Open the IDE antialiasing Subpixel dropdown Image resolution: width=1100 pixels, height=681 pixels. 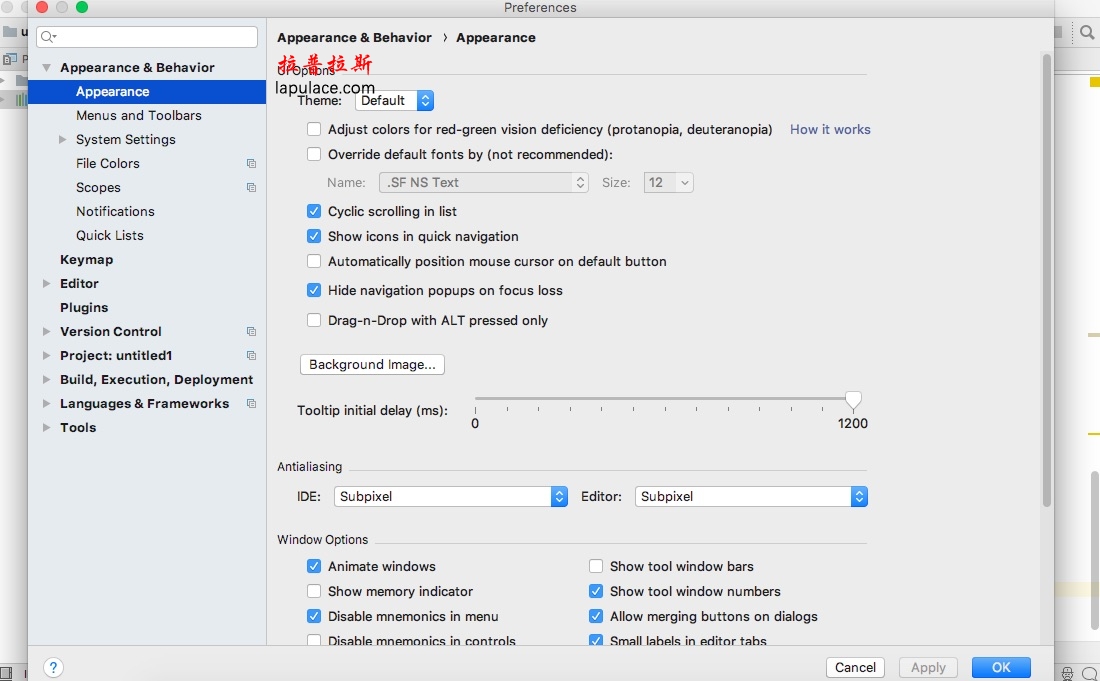[450, 497]
